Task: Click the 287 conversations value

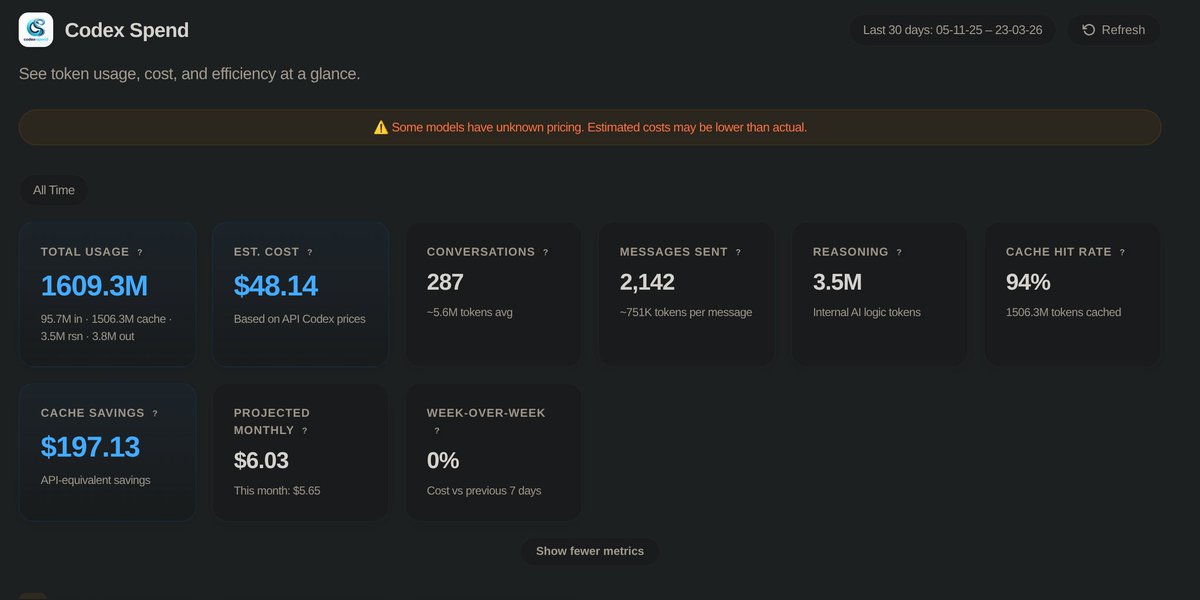Action: pyautogui.click(x=445, y=283)
